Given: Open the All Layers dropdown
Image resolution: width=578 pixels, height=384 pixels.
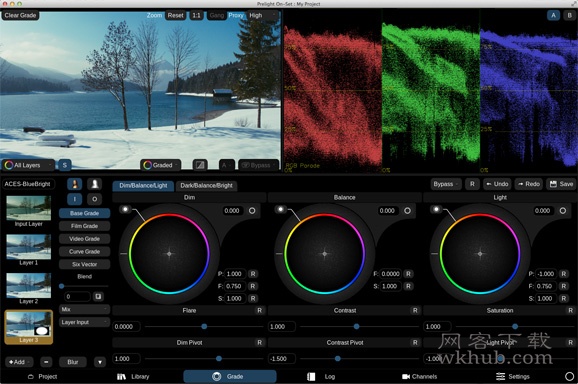Looking at the screenshot, I should point(28,165).
